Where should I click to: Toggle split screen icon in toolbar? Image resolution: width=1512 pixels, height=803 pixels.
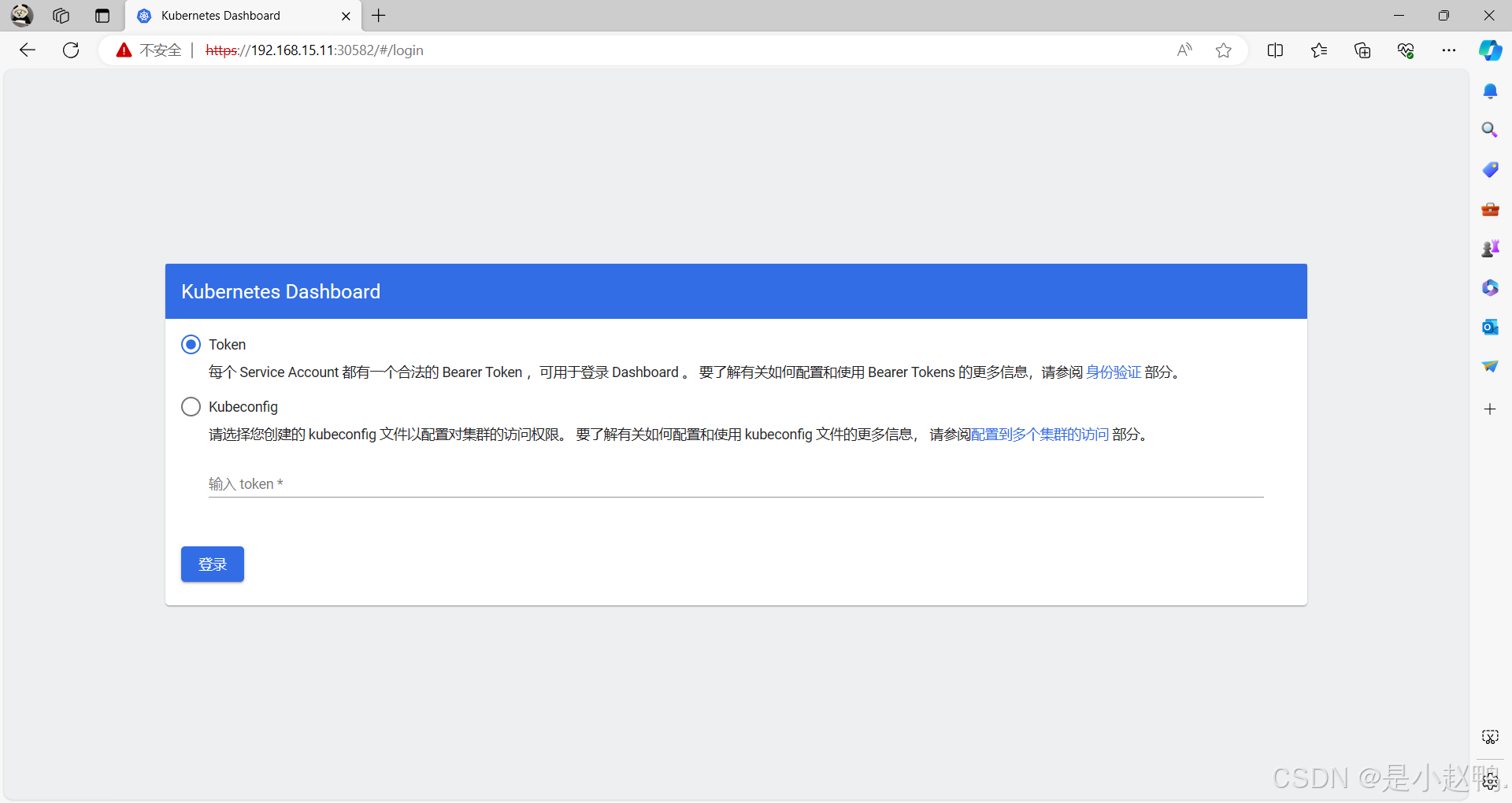click(x=1275, y=50)
